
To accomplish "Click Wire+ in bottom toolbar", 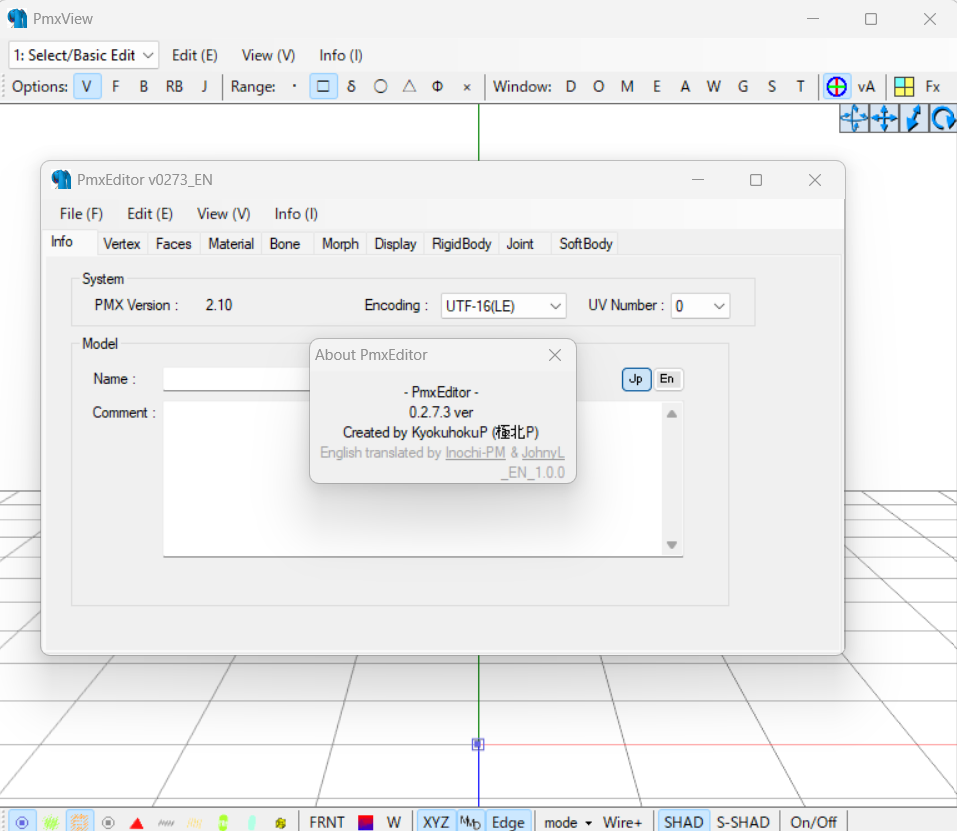I will pos(623,822).
